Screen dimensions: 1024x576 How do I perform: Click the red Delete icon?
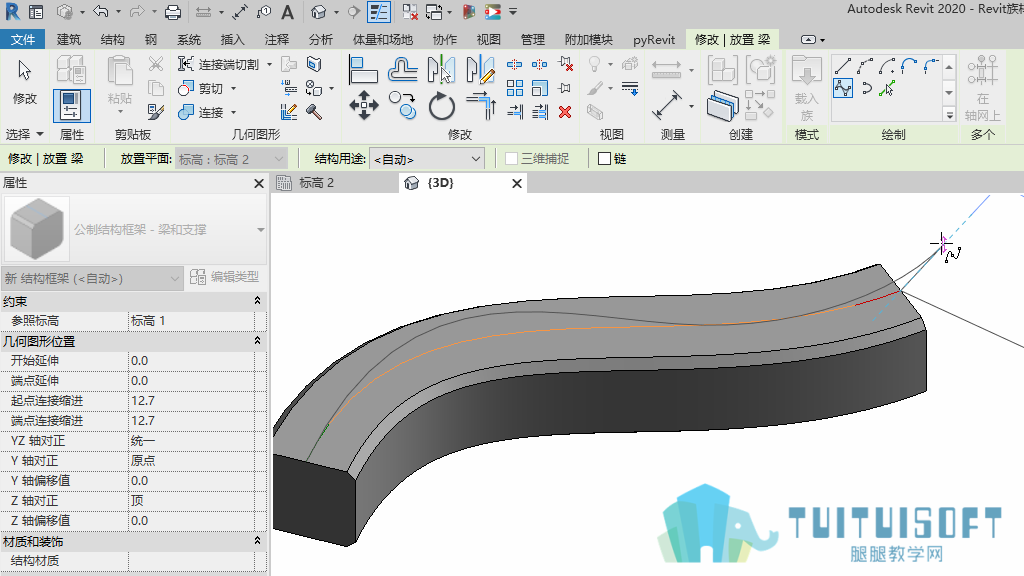565,112
